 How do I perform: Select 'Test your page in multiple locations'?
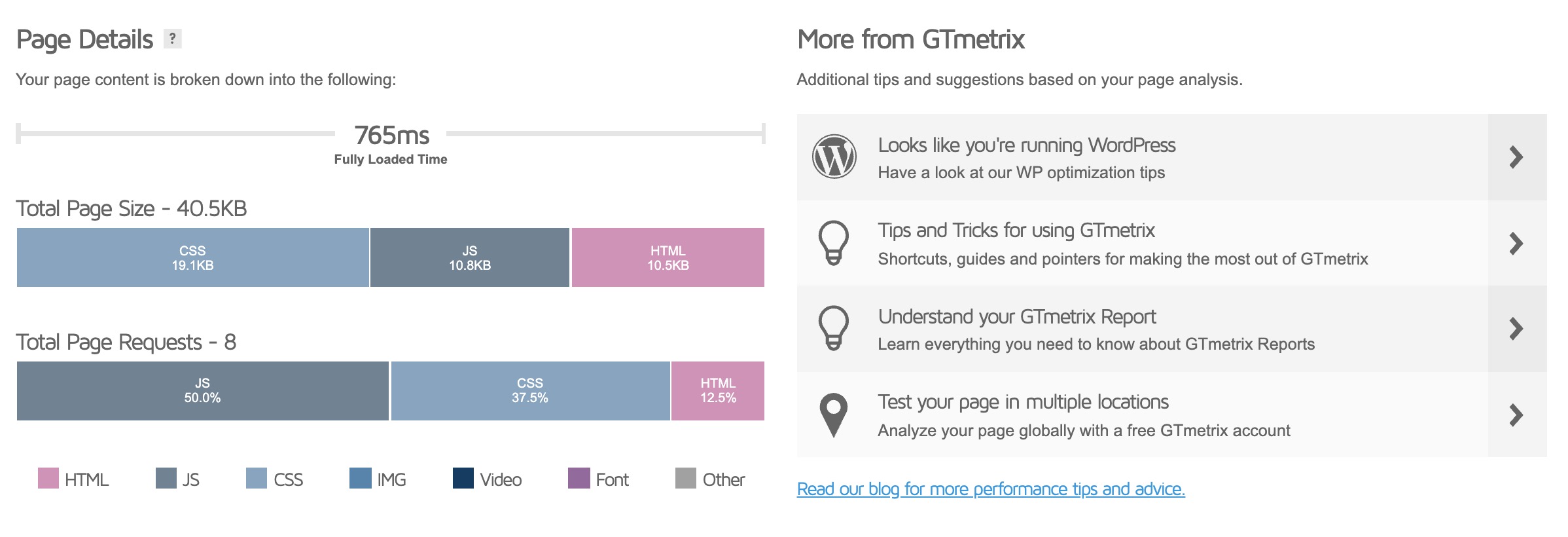point(1023,402)
